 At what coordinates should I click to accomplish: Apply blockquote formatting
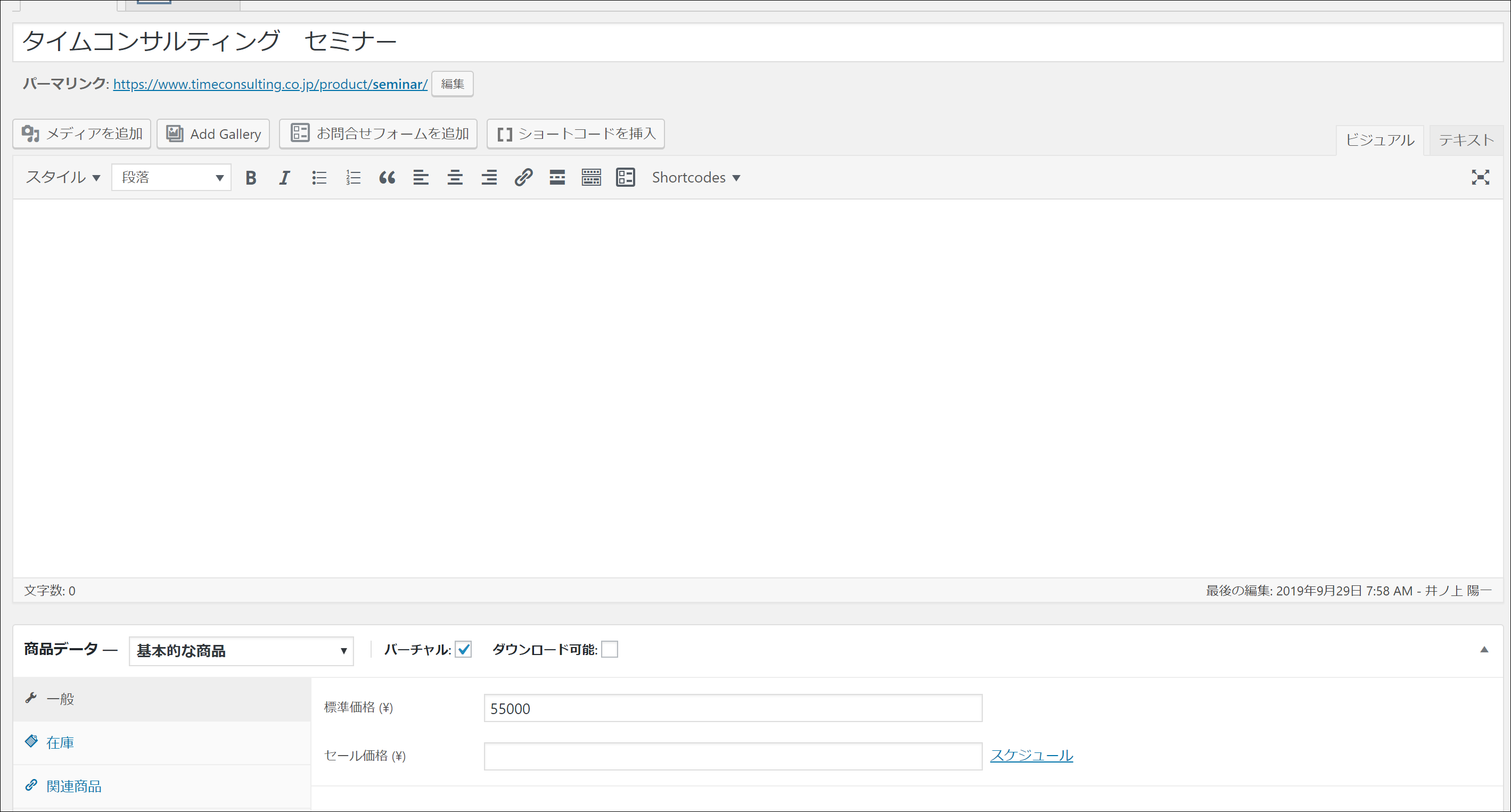(387, 178)
